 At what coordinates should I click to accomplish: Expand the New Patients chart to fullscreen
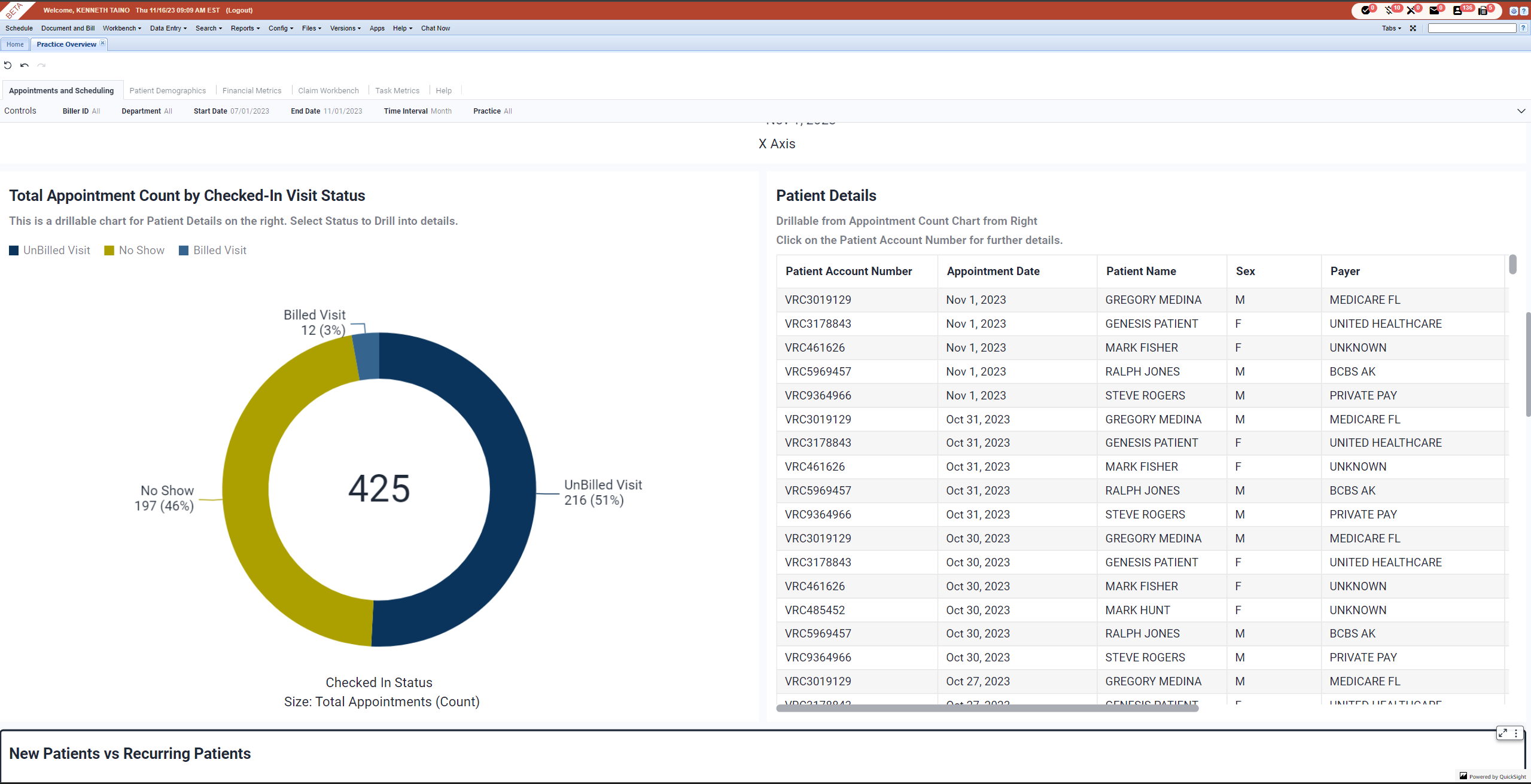point(1502,733)
